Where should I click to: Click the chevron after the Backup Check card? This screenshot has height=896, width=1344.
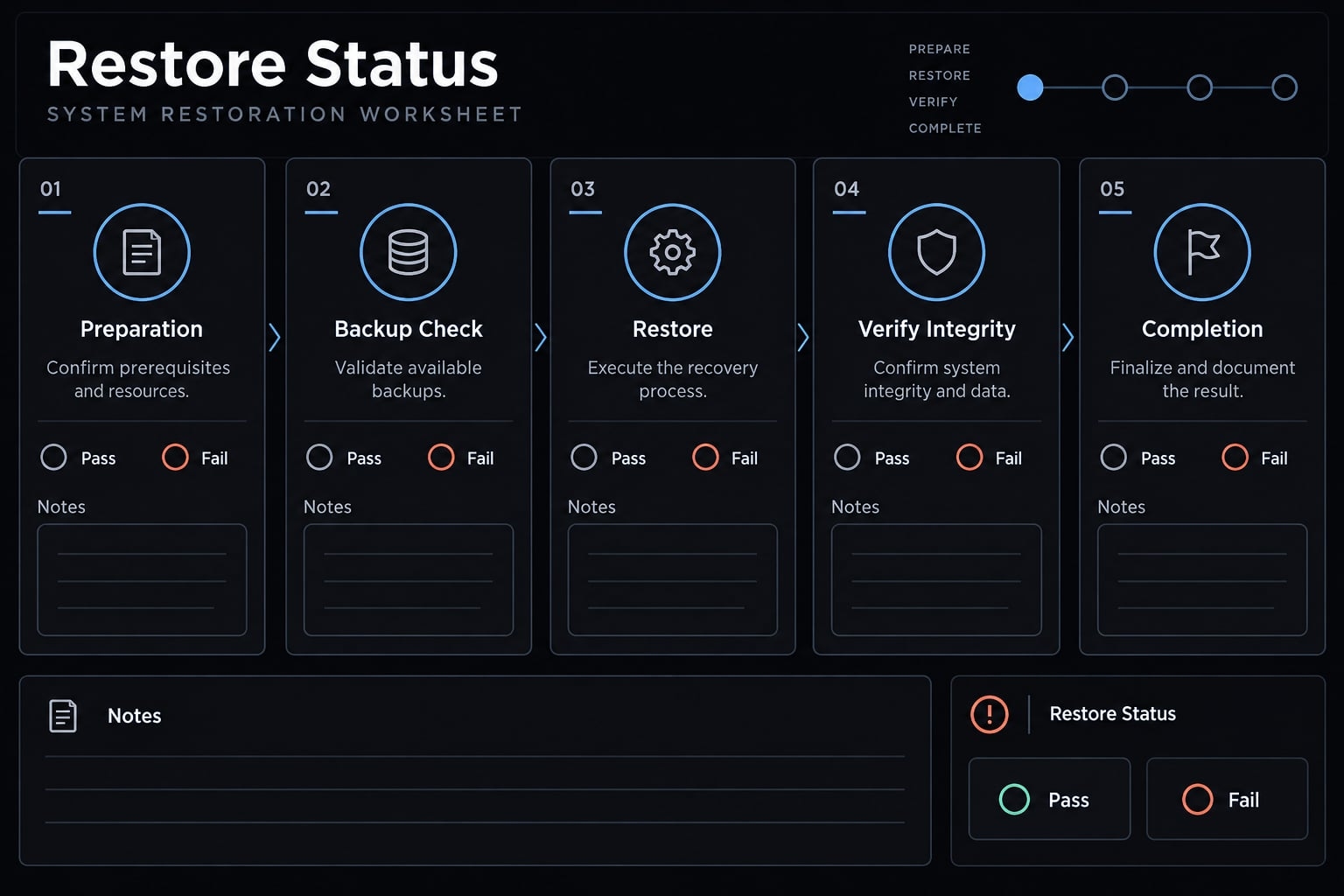click(541, 337)
